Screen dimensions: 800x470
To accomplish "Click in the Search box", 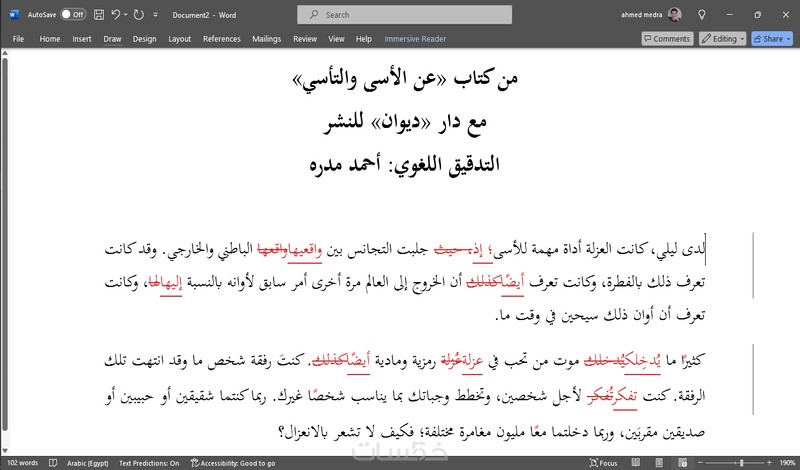I will tap(404, 15).
